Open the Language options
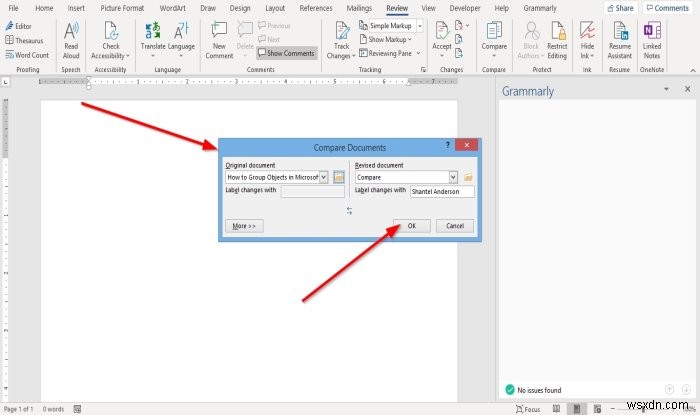Viewport: 700px width, 415px height. [x=181, y=41]
